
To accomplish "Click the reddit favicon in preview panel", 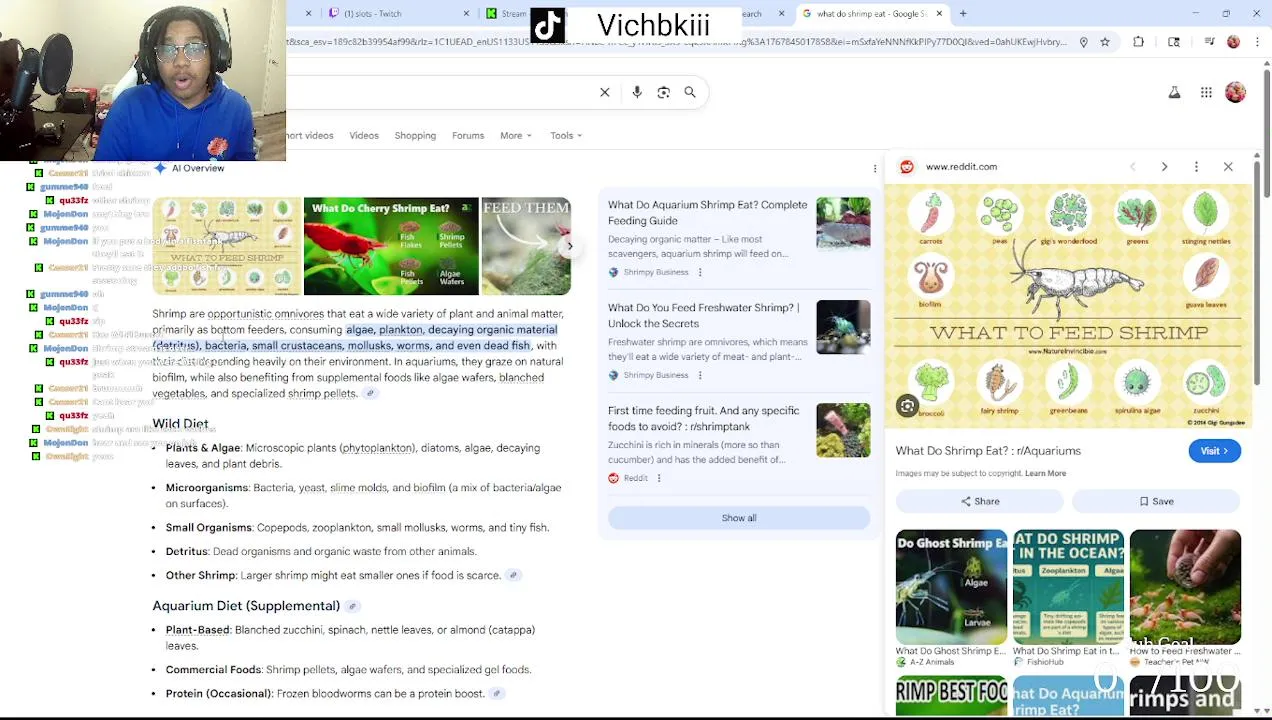I will click(x=907, y=167).
